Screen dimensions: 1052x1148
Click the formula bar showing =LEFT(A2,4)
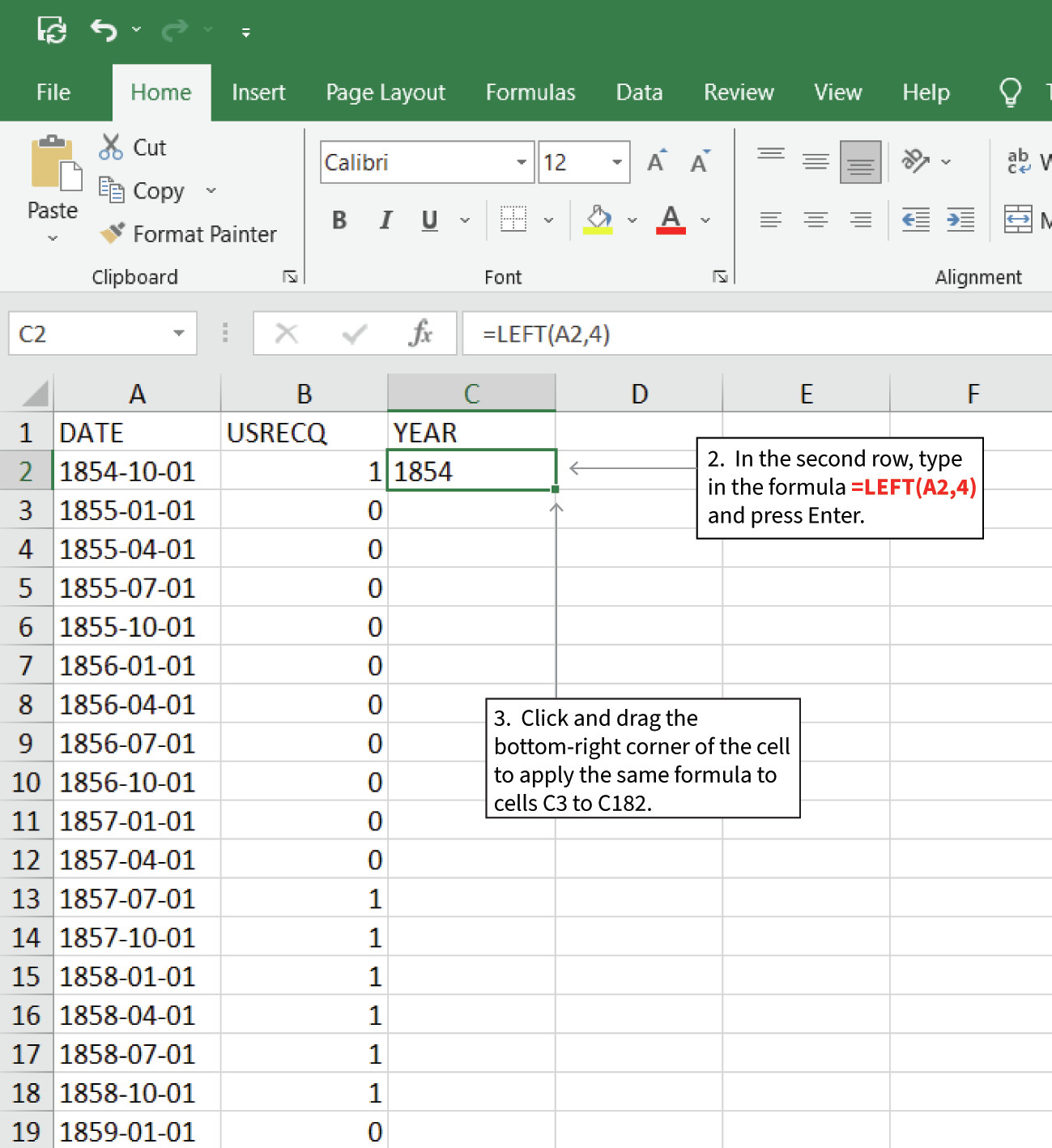[756, 334]
